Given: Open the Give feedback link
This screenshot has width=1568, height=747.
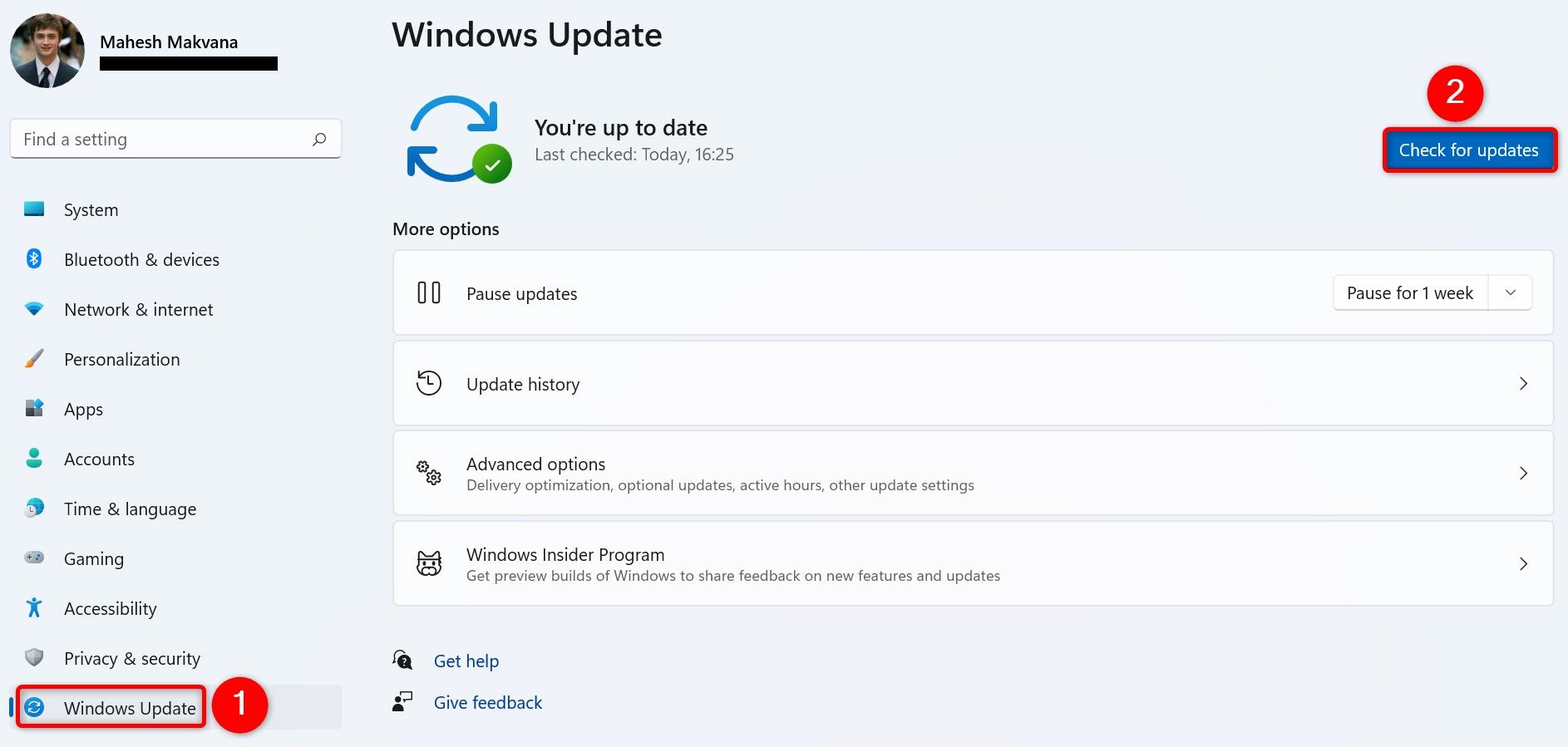Looking at the screenshot, I should pyautogui.click(x=488, y=703).
